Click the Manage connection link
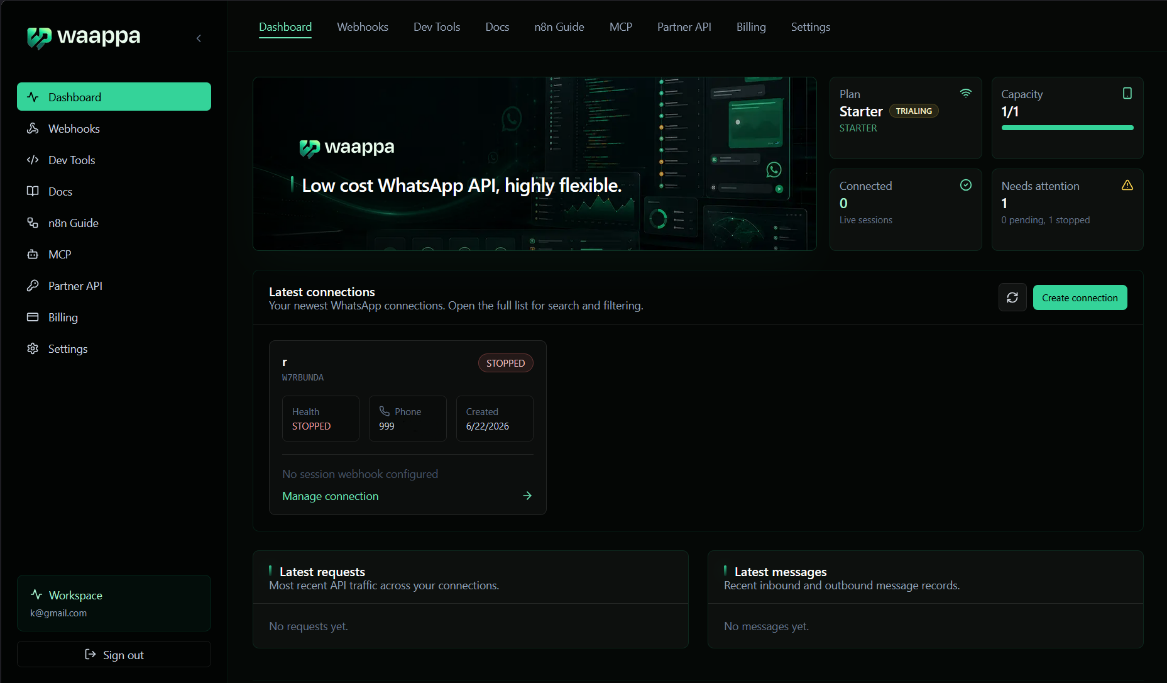Image resolution: width=1167 pixels, height=683 pixels. pos(330,496)
